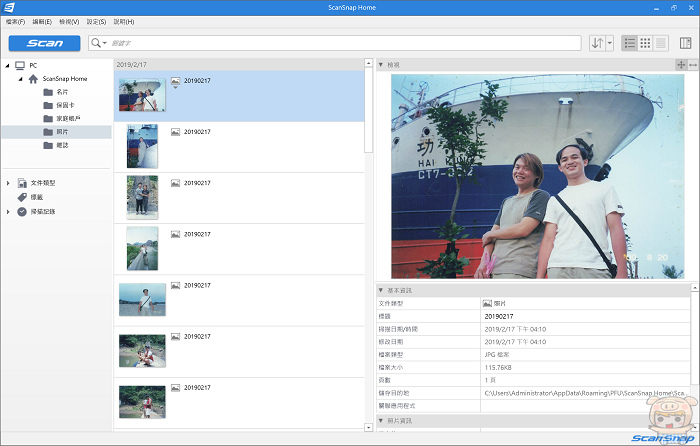700x446 pixels.
Task: Click the 20190217 title field in info panel
Action: (585, 317)
